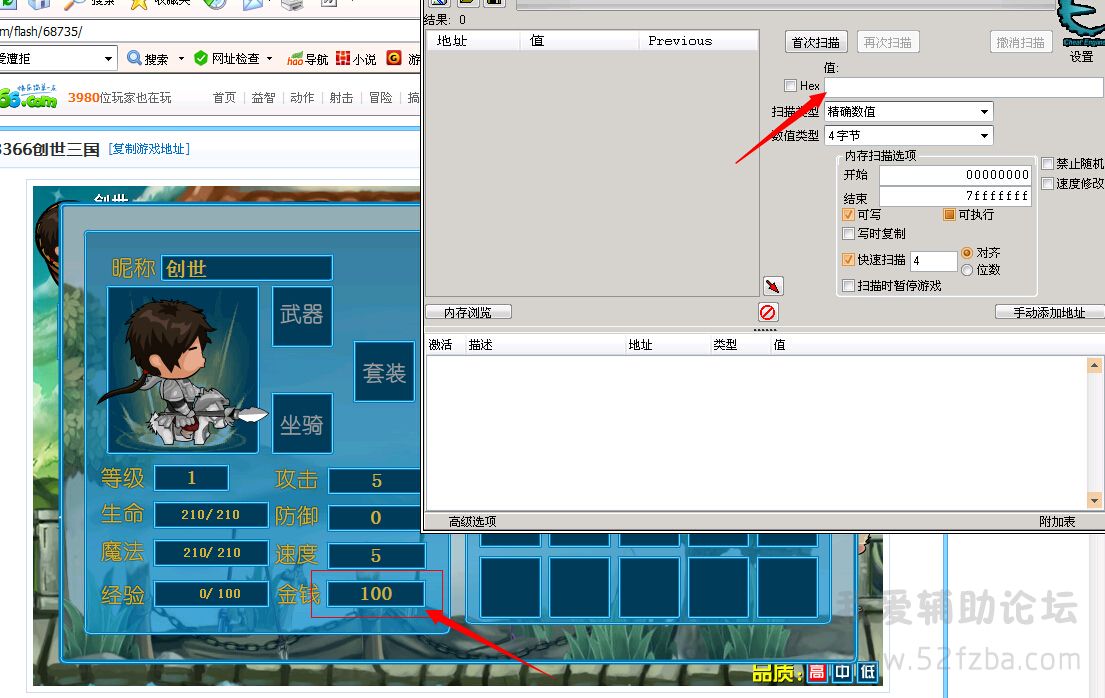
Task: Click the 开始 address field 00000000
Action: pyautogui.click(x=955, y=175)
